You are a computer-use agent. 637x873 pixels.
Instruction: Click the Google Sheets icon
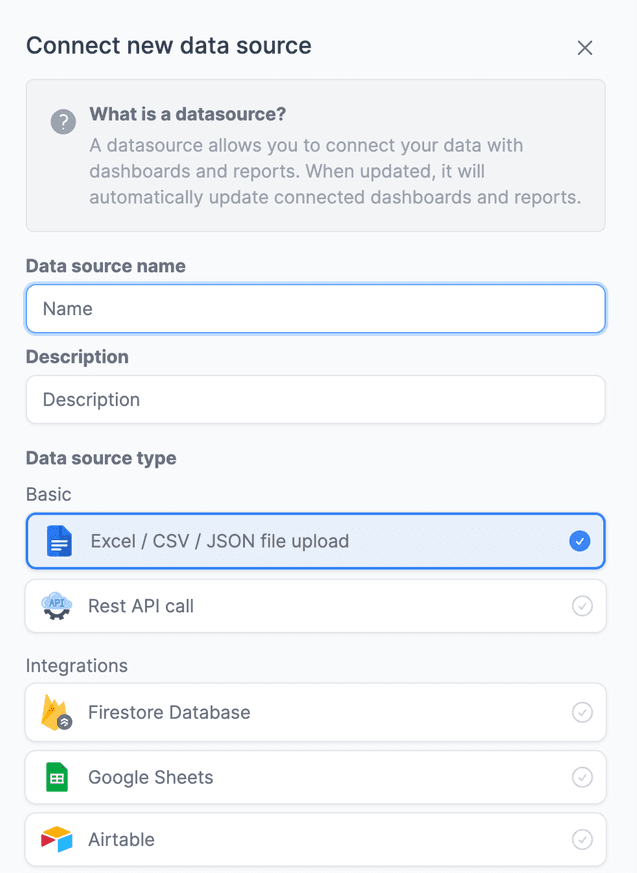coord(56,777)
